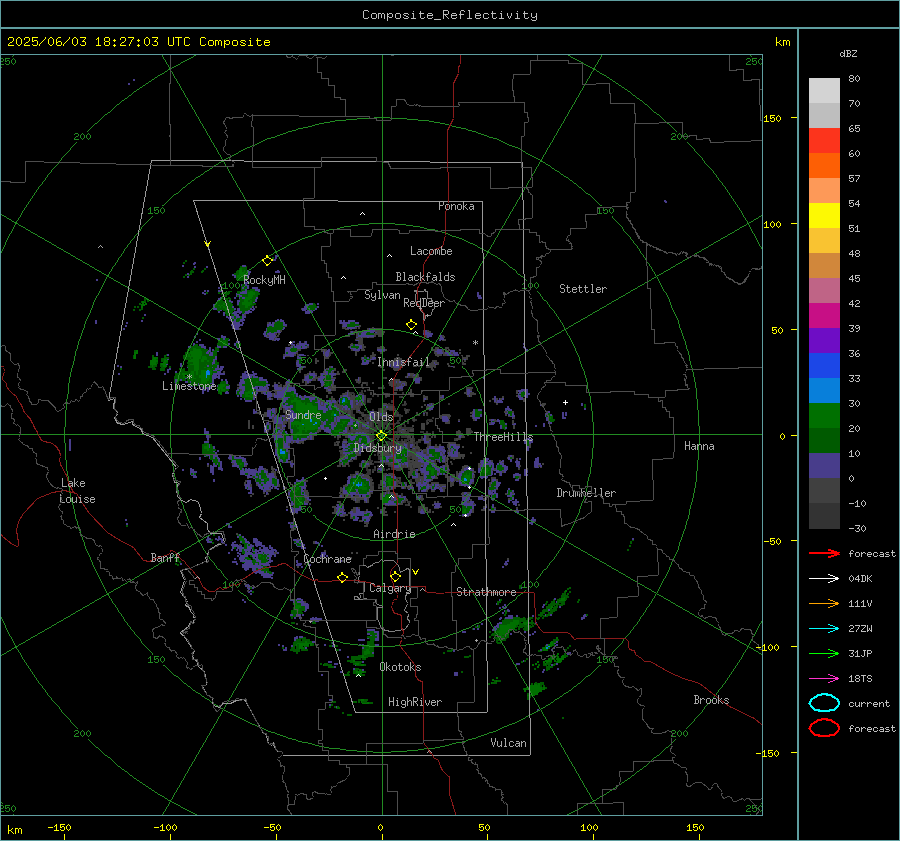Click the Brooks city label
Image resolution: width=900 pixels, height=841 pixels.
(711, 700)
